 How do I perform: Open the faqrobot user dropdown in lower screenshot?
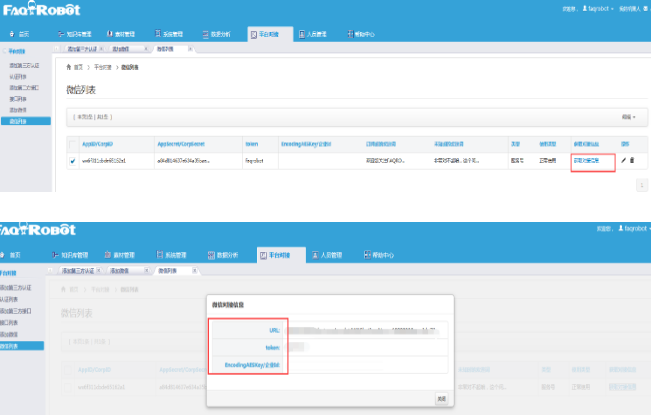(x=634, y=228)
